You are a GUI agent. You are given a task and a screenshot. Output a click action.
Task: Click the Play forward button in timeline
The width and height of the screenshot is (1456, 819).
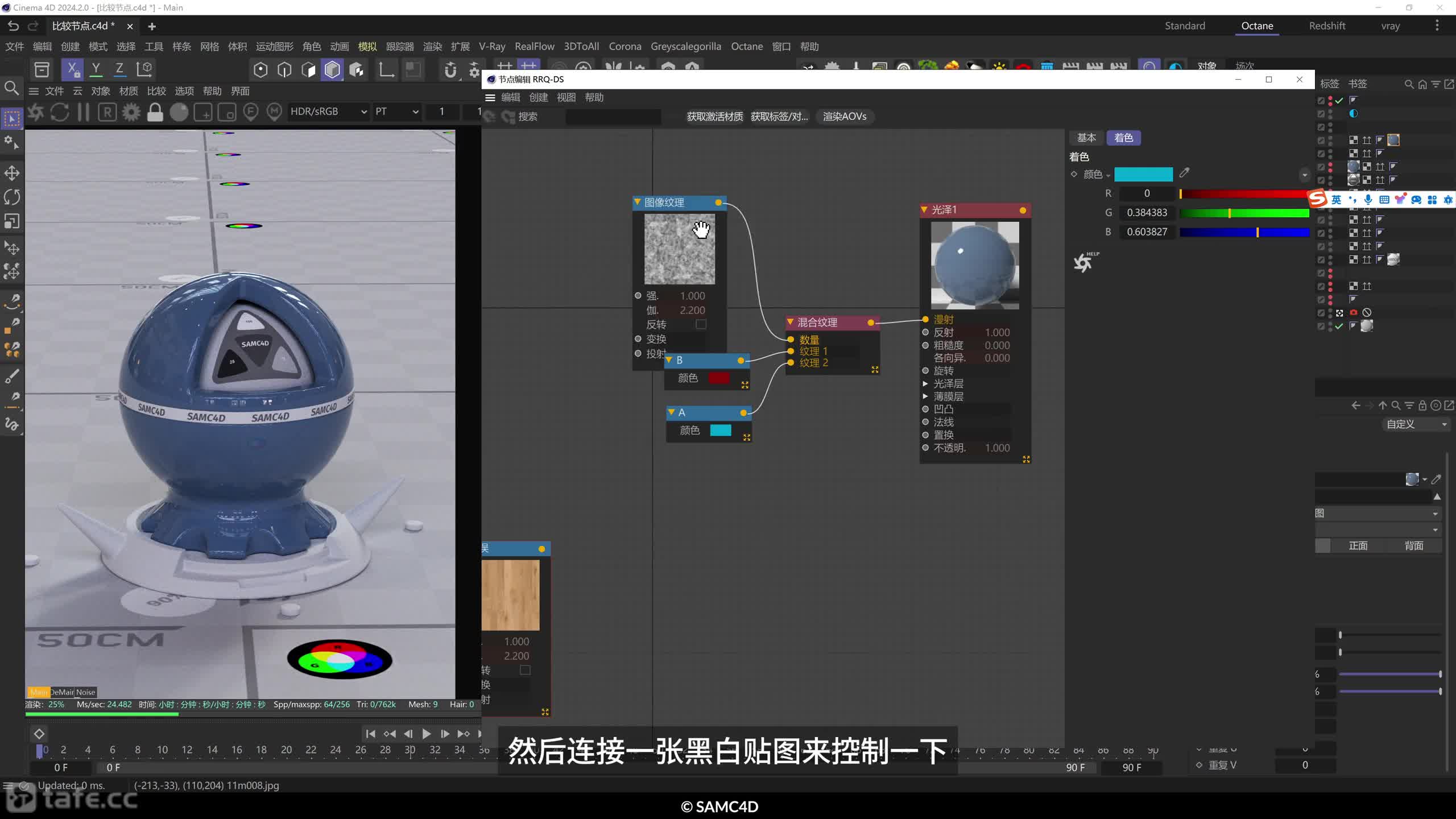tap(426, 734)
